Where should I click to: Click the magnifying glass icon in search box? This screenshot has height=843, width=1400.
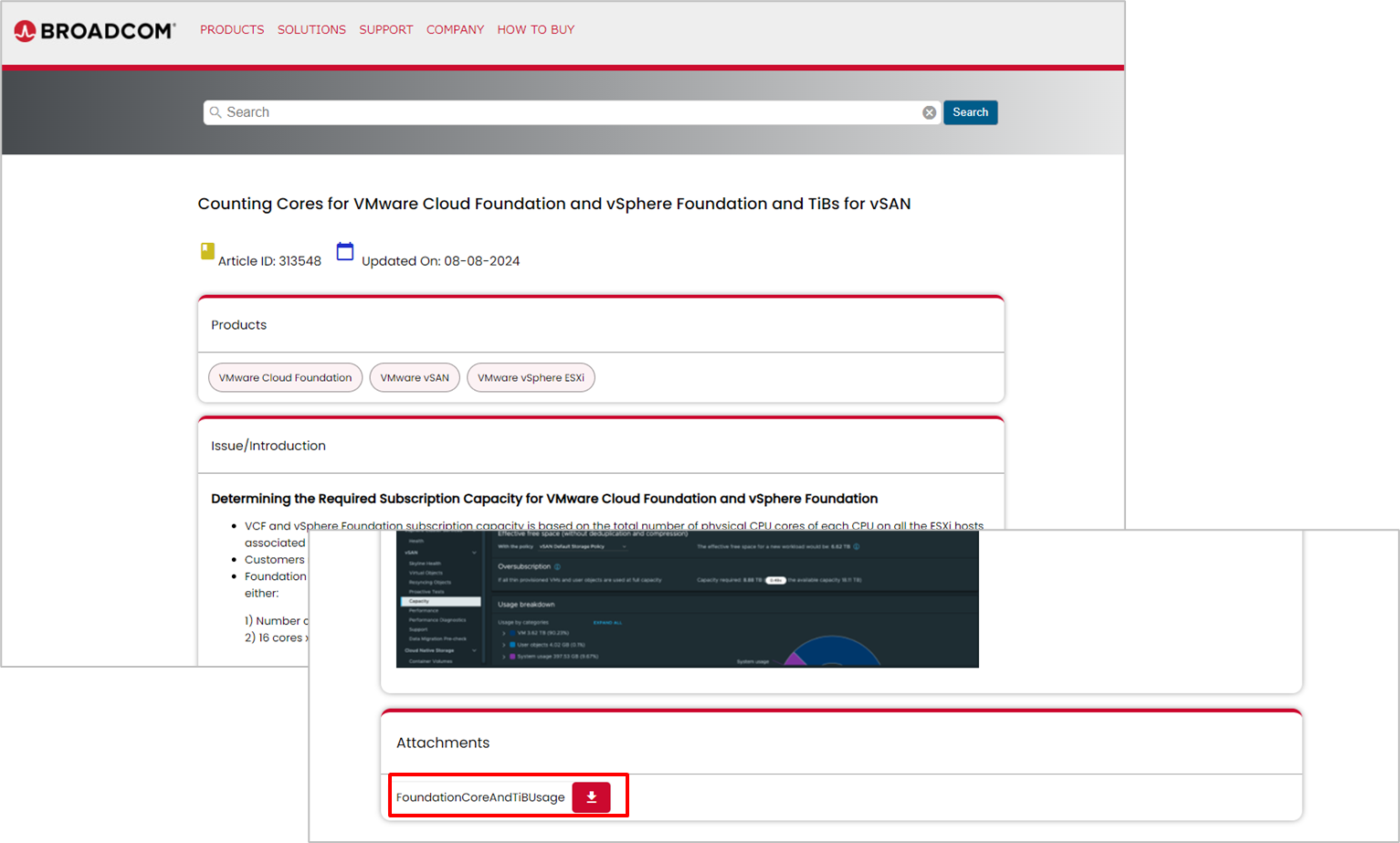point(216,112)
